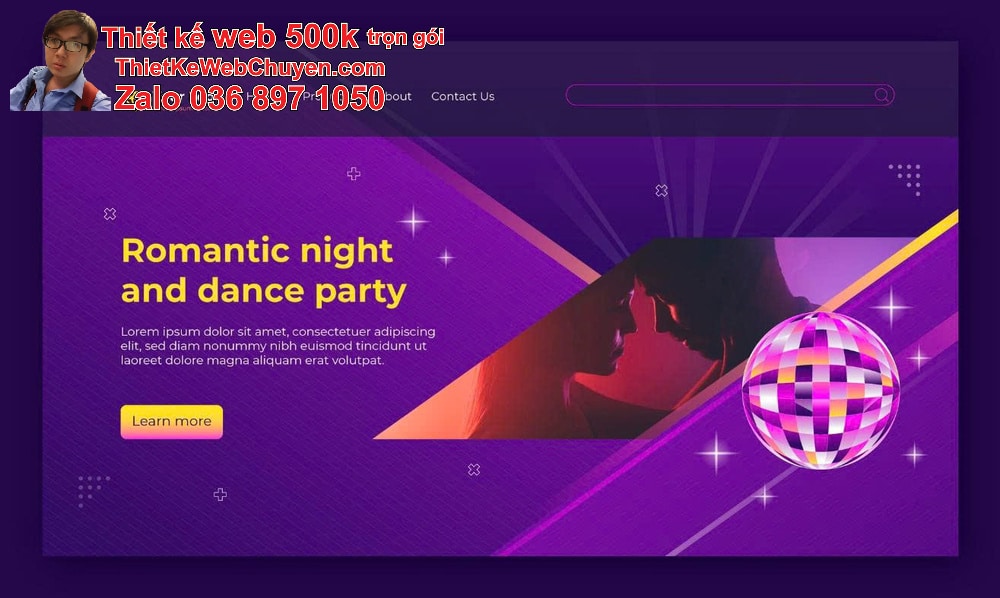Click the X mark below the couple photo
This screenshot has height=598, width=1000.
(474, 469)
